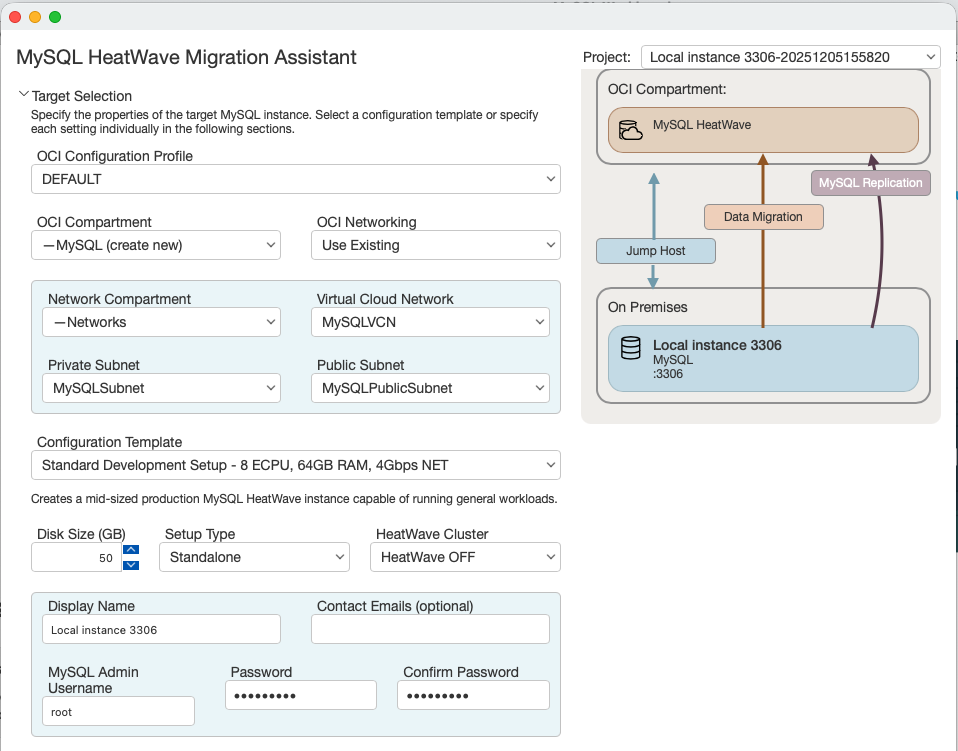Open the OCI Configuration Profile dropdown
The height and width of the screenshot is (751, 958).
point(296,179)
